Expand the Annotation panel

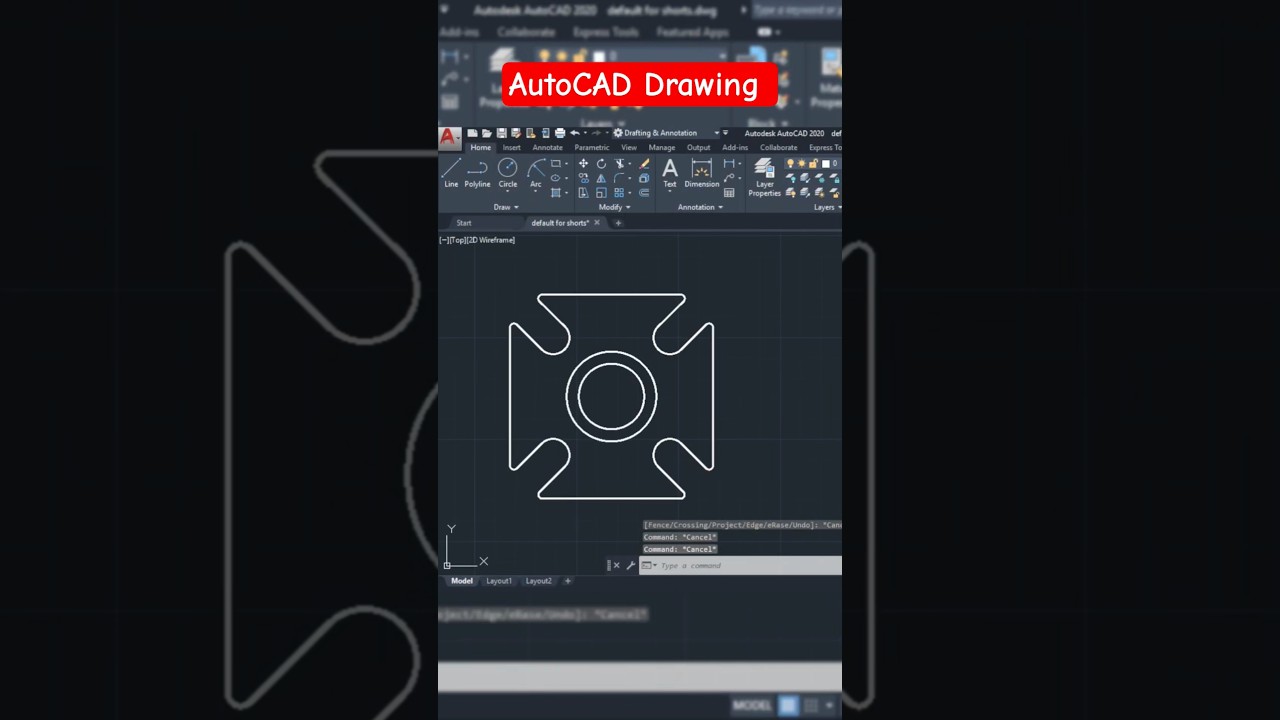point(700,207)
